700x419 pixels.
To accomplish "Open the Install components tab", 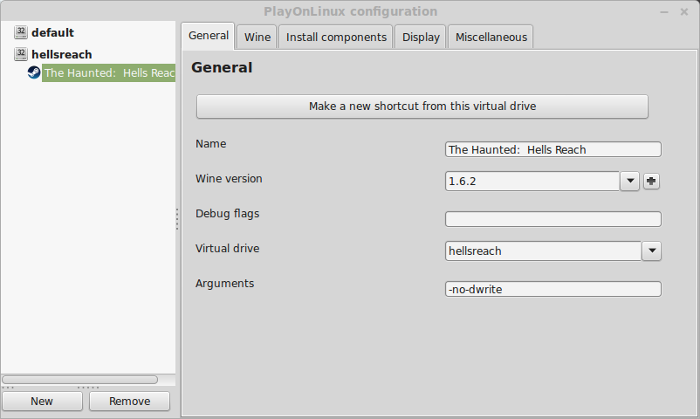I will tap(336, 37).
